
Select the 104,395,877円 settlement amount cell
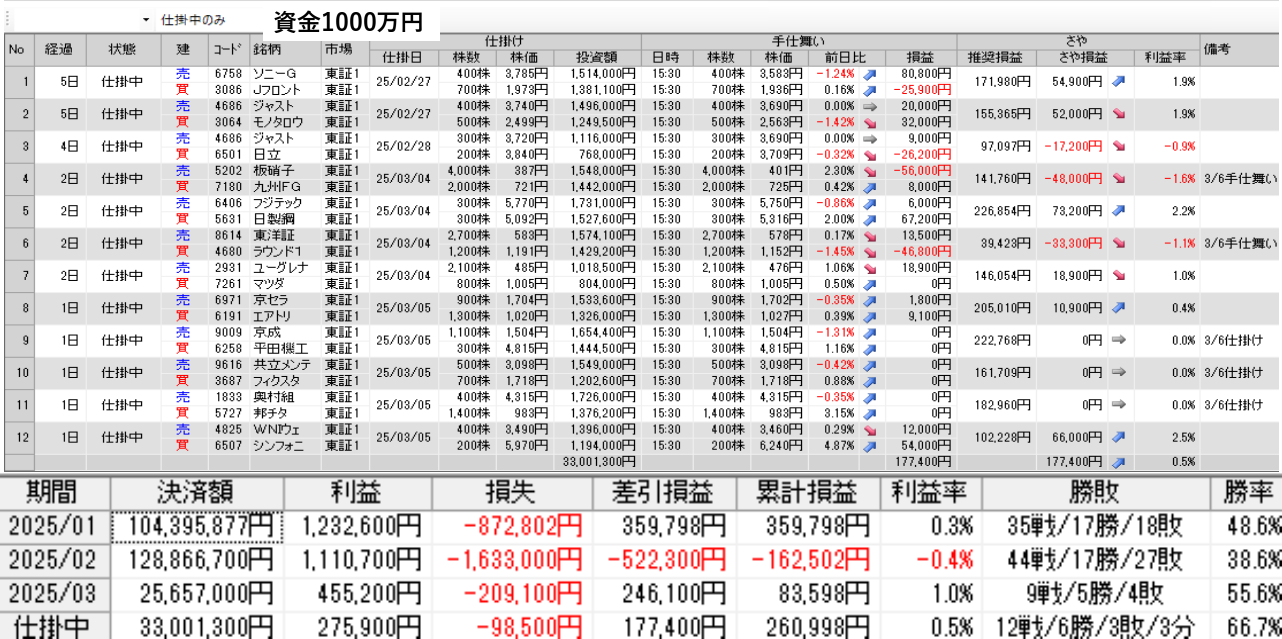pos(196,527)
